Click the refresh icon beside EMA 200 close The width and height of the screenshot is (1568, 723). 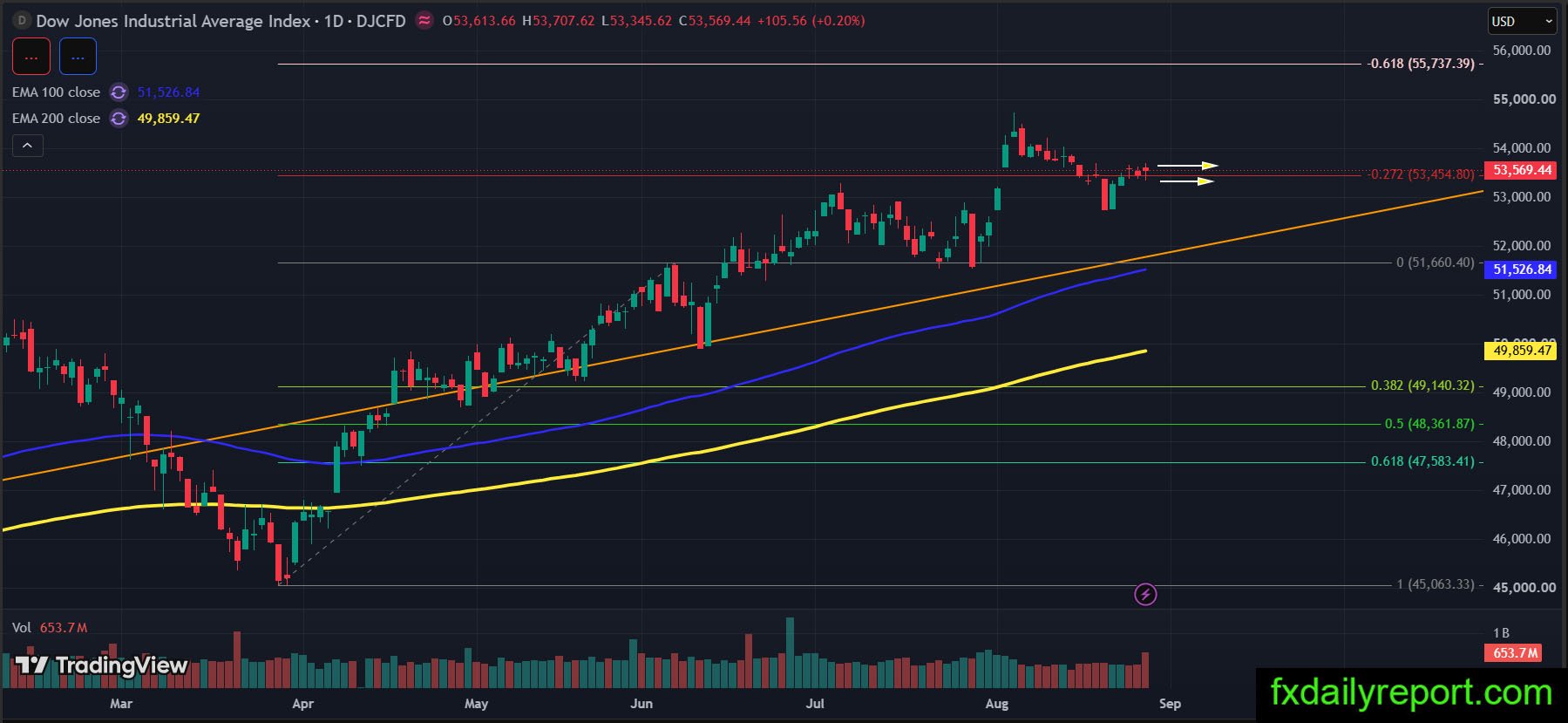pos(119,119)
